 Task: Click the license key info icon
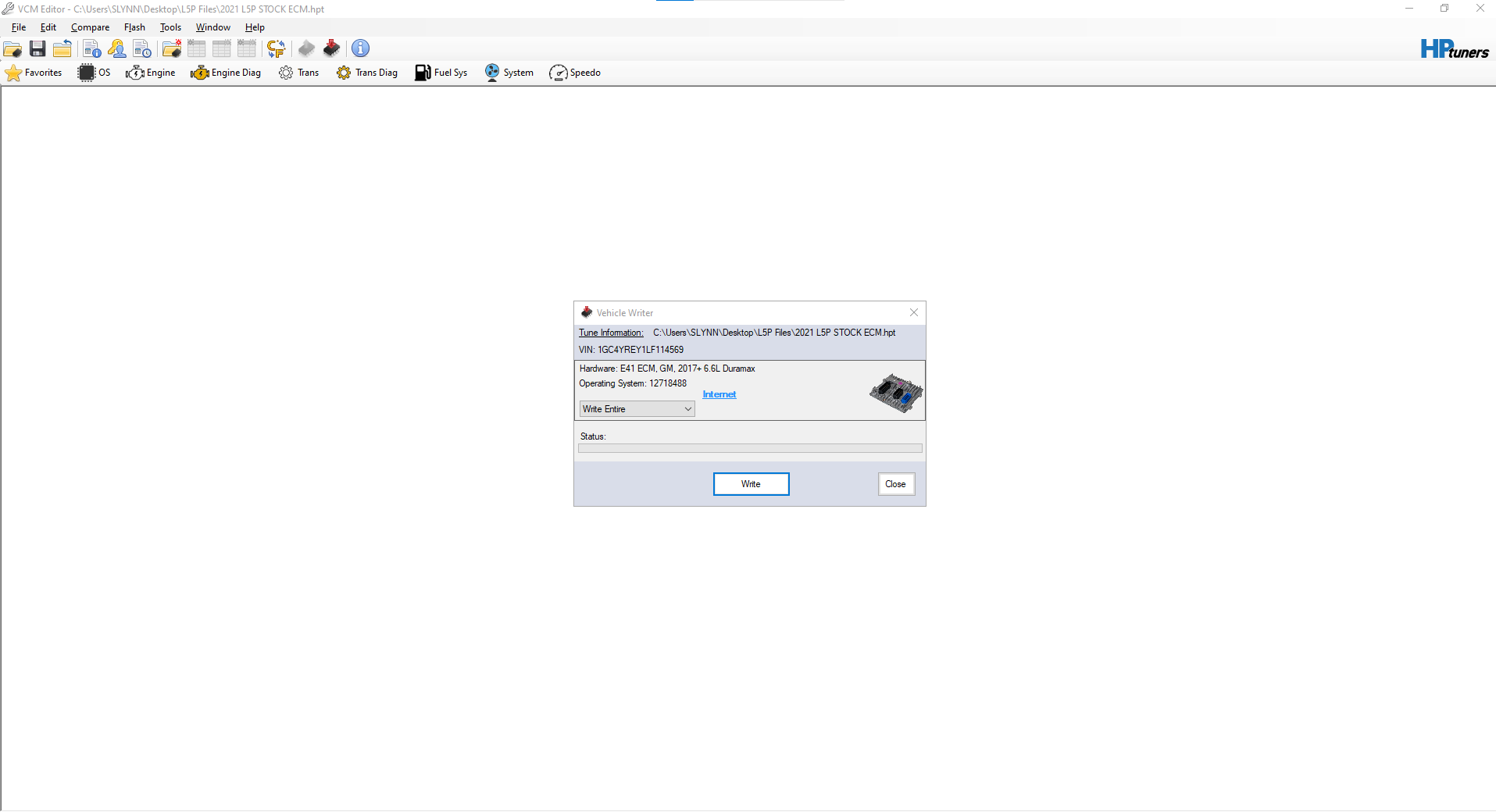click(x=116, y=48)
